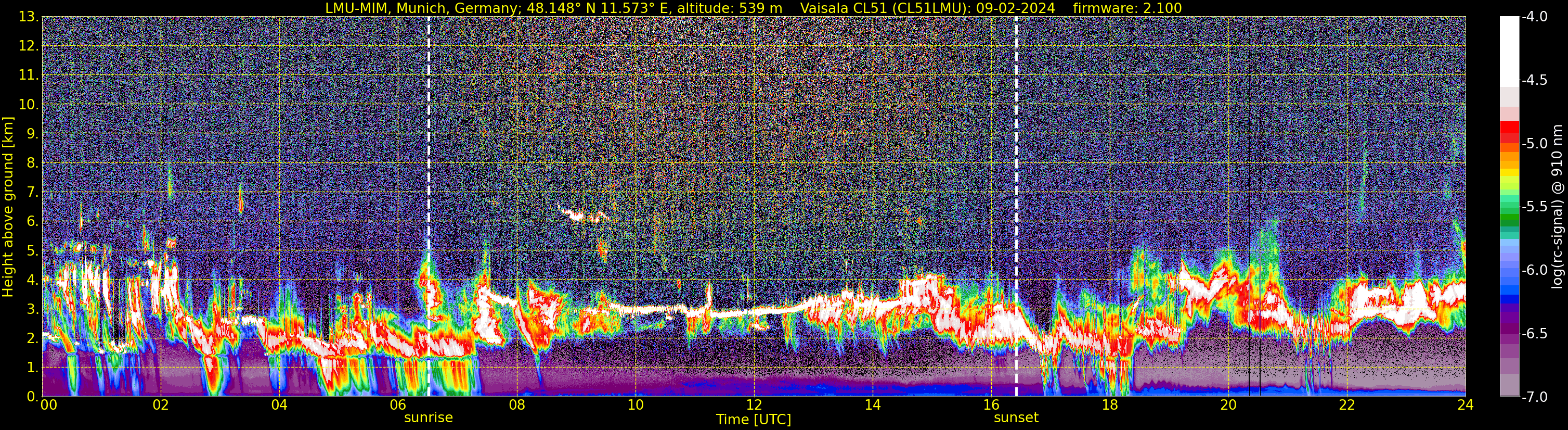Click the '6.' height-axis tick label
The image size is (1568, 430).
(x=33, y=222)
